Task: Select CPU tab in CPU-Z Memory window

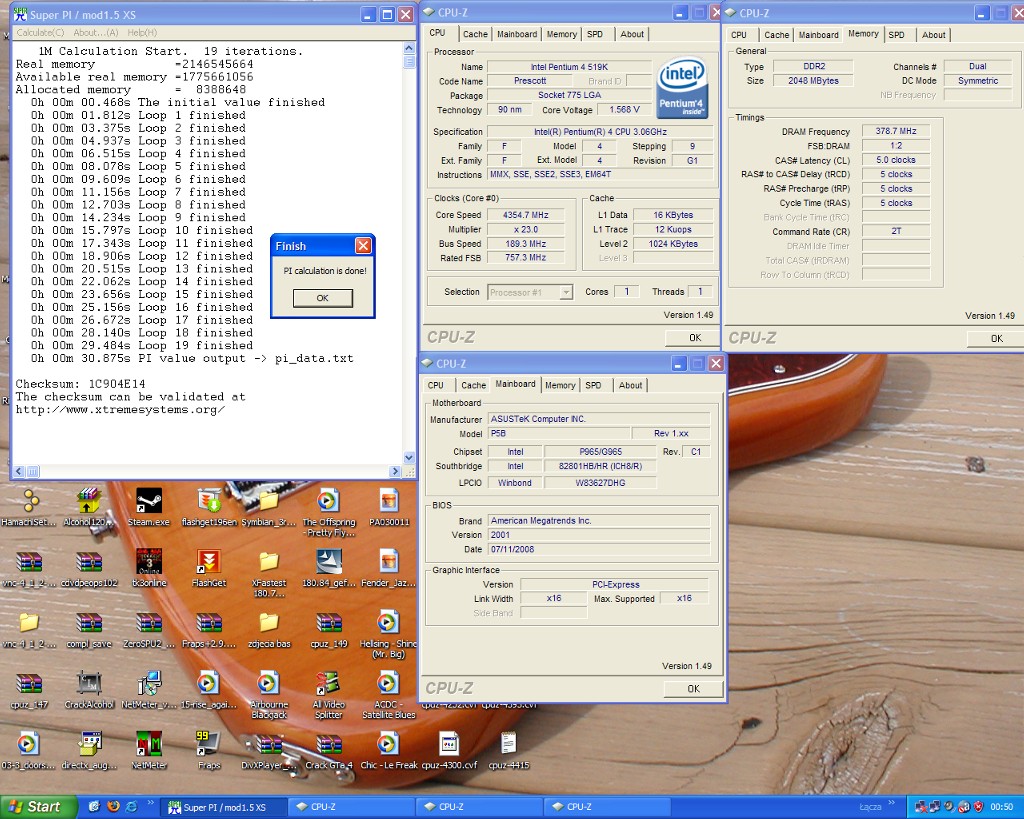Action: [x=739, y=35]
